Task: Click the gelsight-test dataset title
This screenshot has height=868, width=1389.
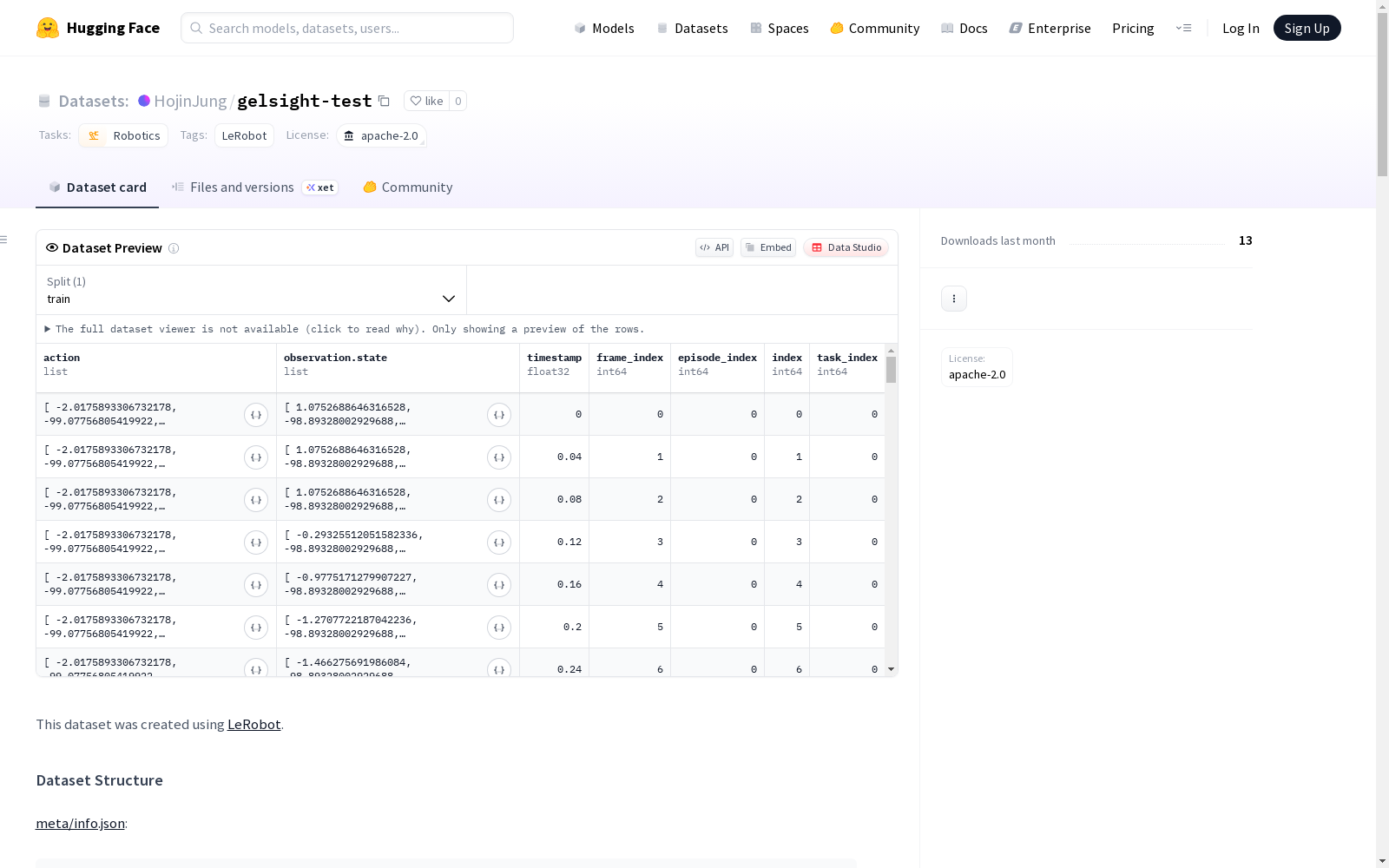Action: pyautogui.click(x=305, y=101)
